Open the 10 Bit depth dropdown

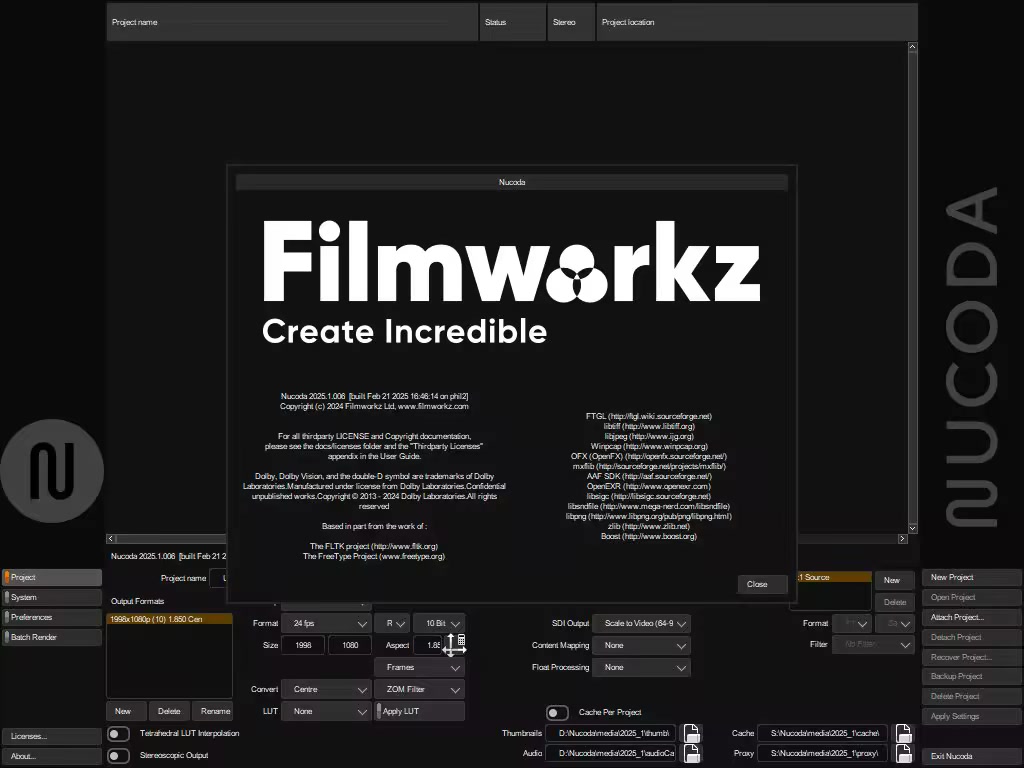[439, 624]
